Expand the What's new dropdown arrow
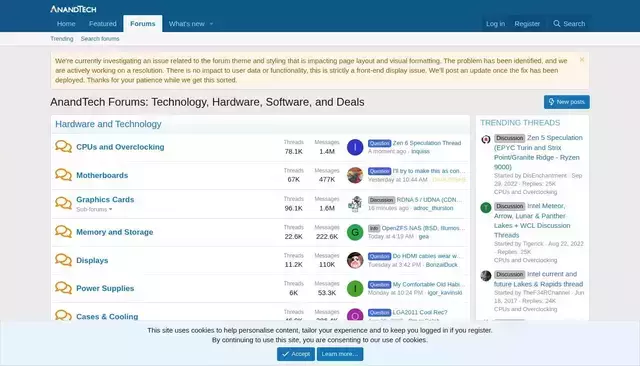Viewport: 640px width, 366px height. tap(211, 24)
